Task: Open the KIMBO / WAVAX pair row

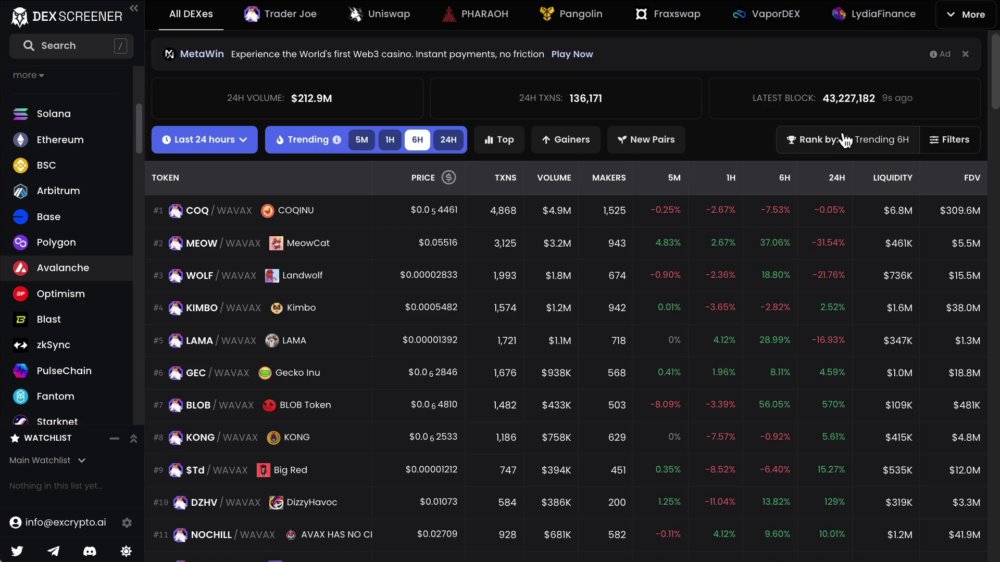Action: click(x=566, y=307)
